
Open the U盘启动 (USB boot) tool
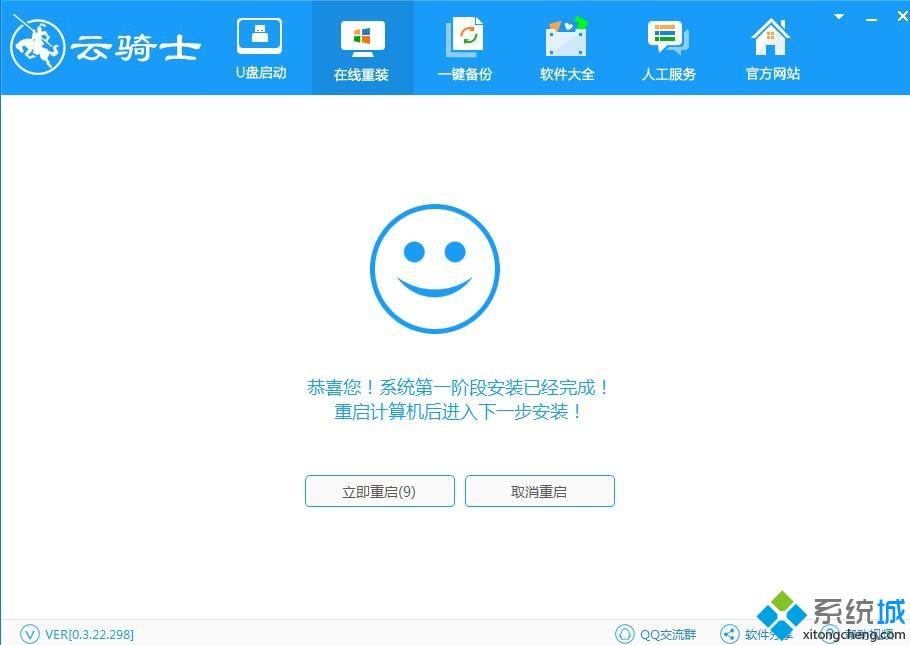coord(260,47)
